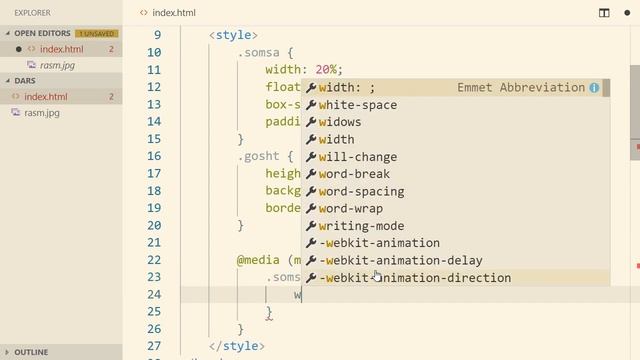
Task: Click the HTML file icon of index.html in DARS
Action: pos(16,97)
